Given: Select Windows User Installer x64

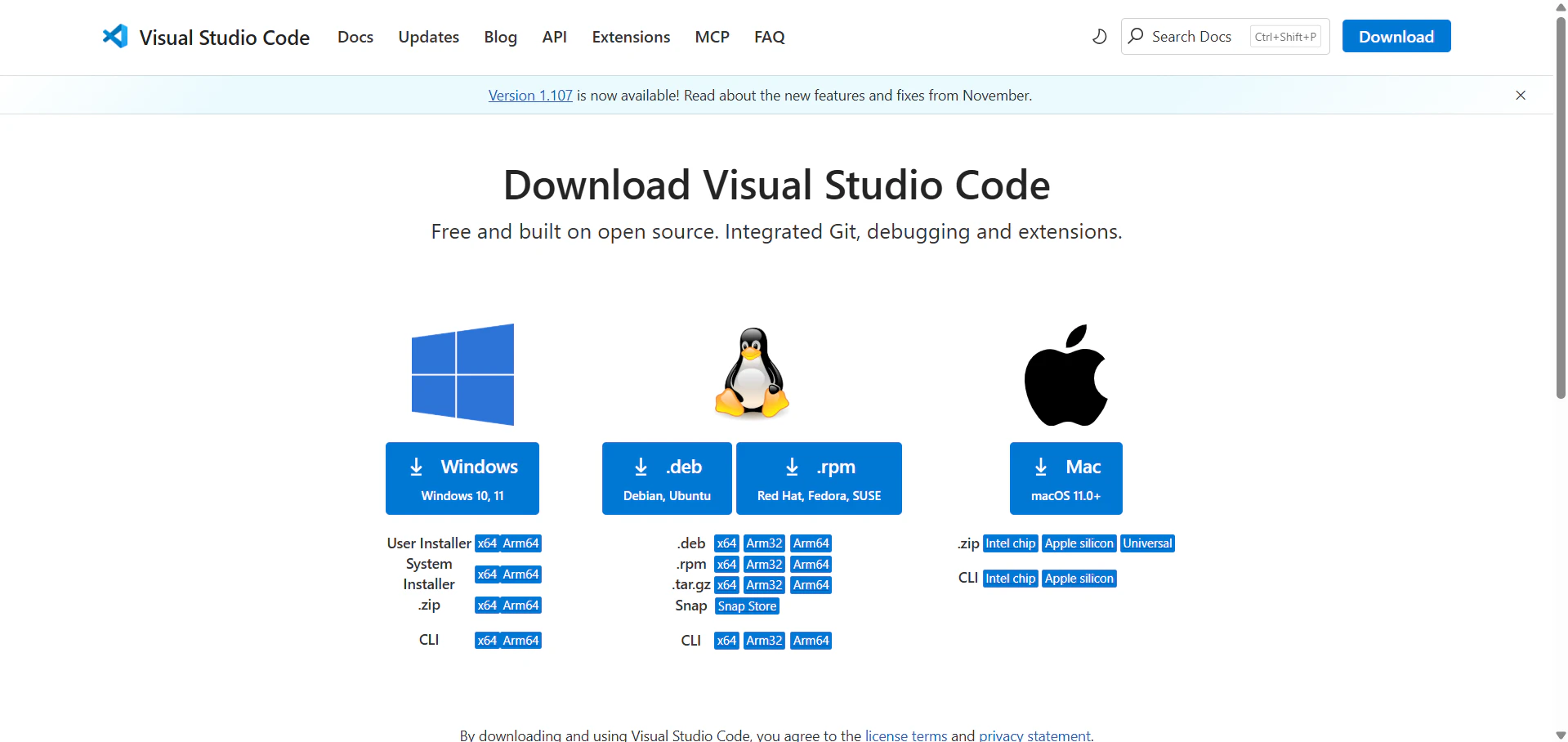Looking at the screenshot, I should 487,543.
